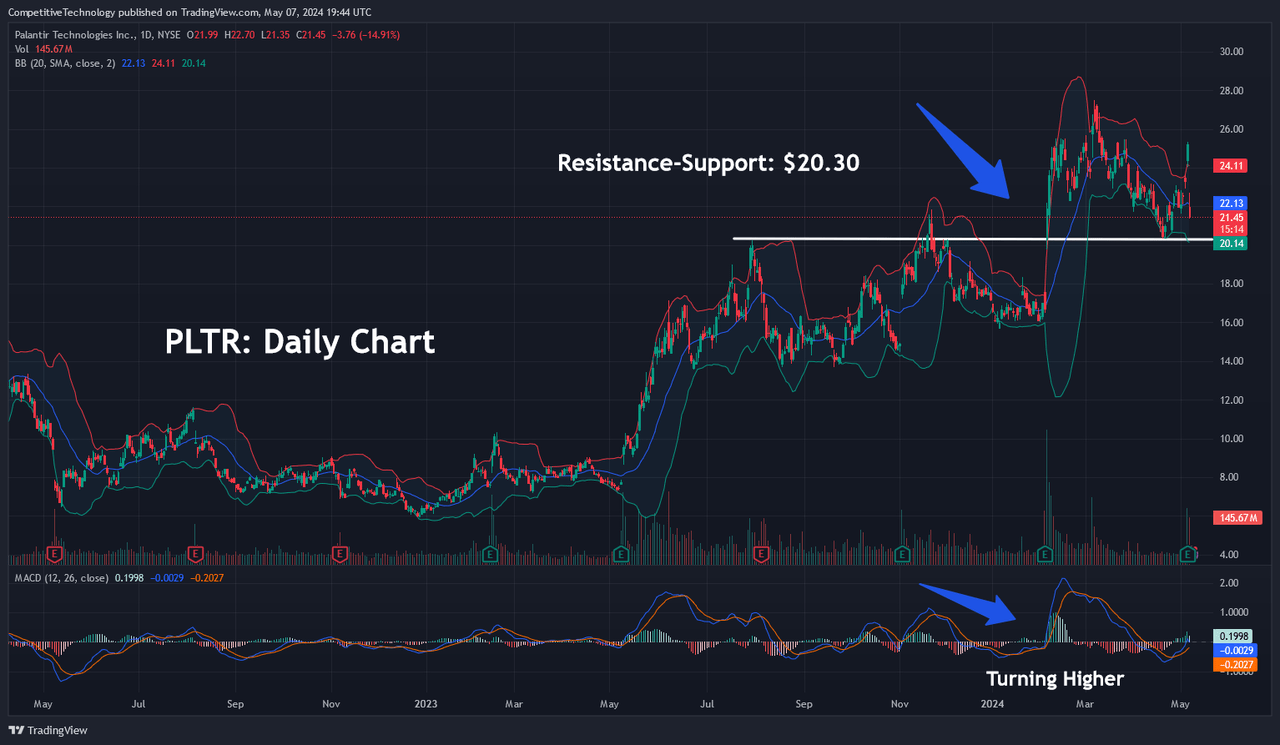Select the Turning Higher text annotation

click(x=1055, y=679)
